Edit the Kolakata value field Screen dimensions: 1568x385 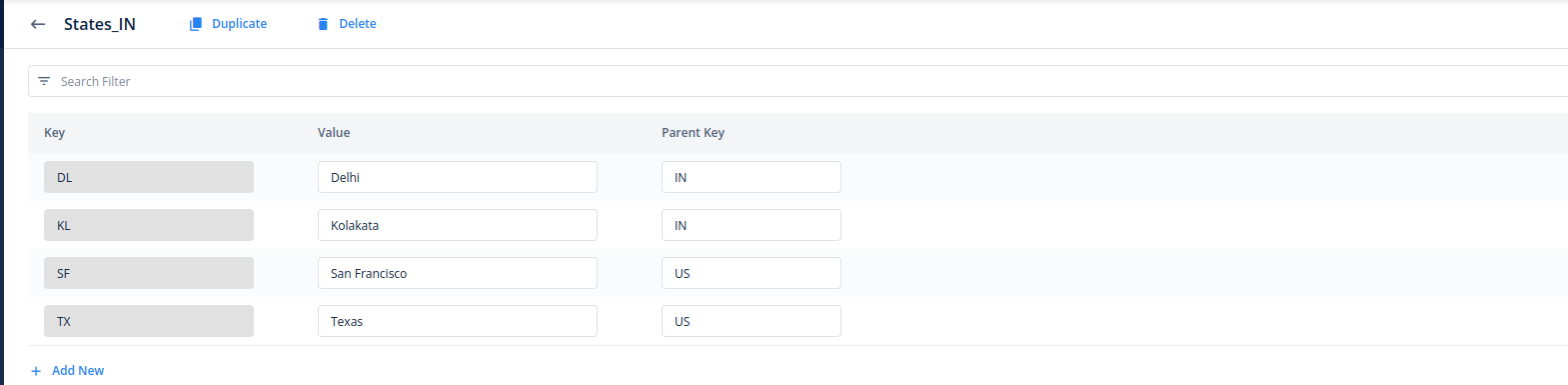tap(458, 225)
